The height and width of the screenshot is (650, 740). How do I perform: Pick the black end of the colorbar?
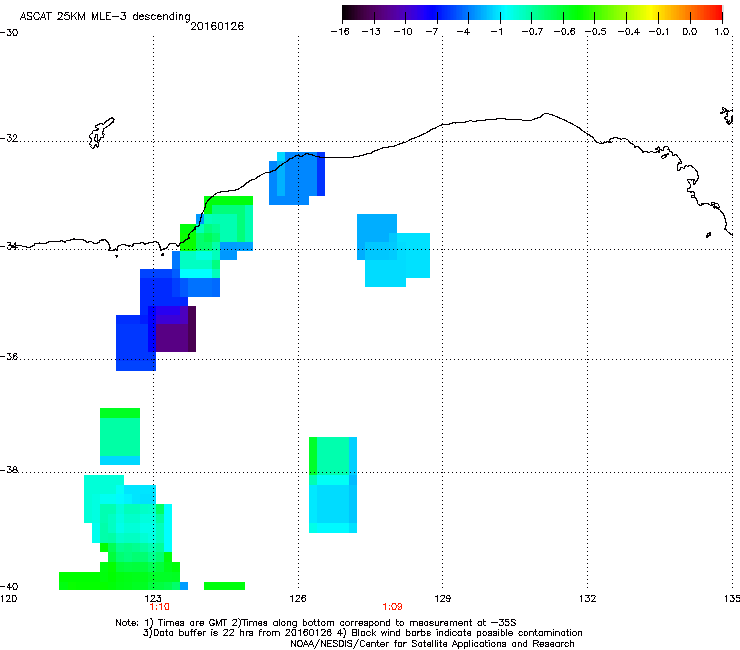tap(349, 13)
